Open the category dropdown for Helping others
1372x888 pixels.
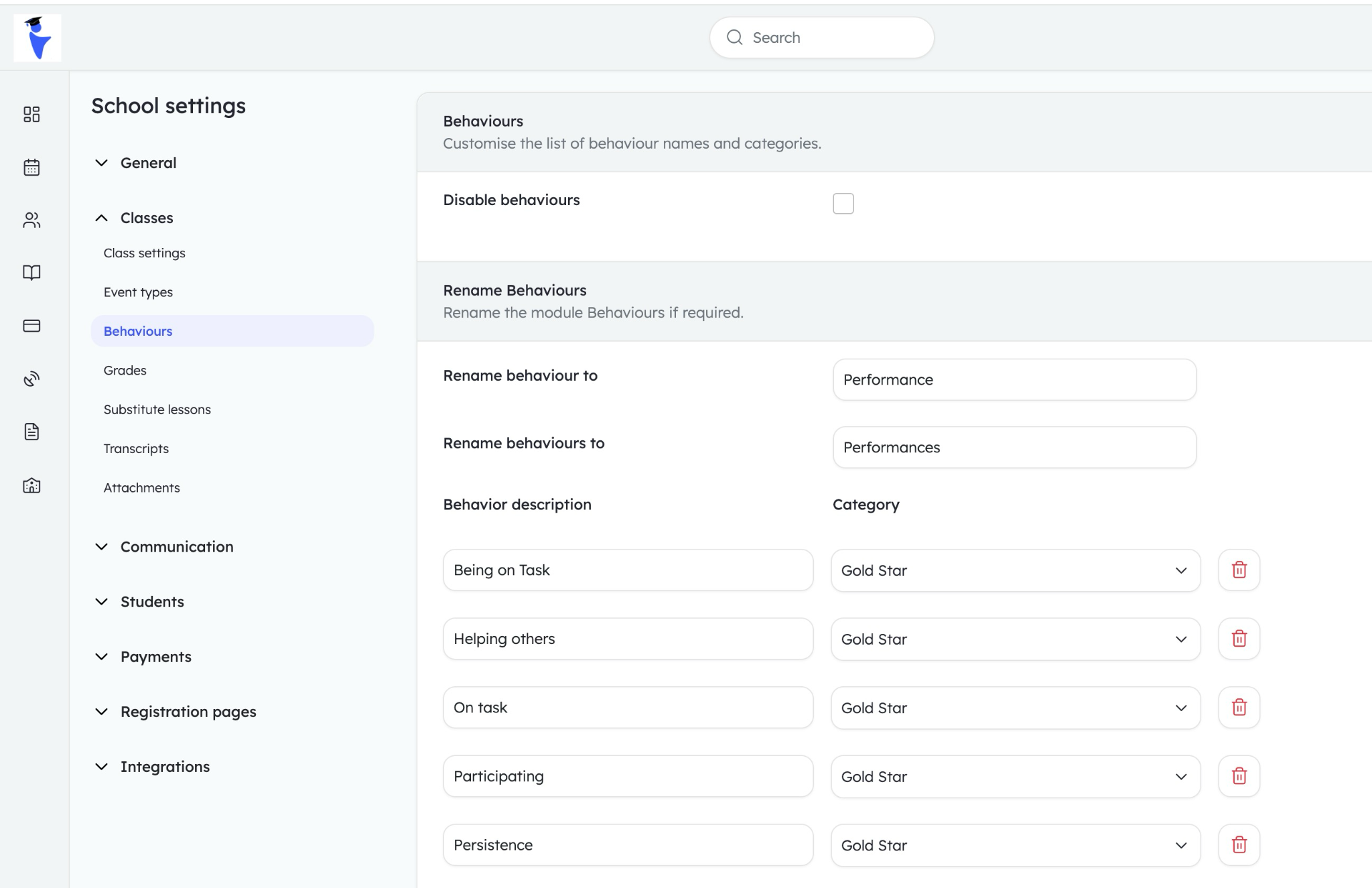pos(1181,639)
